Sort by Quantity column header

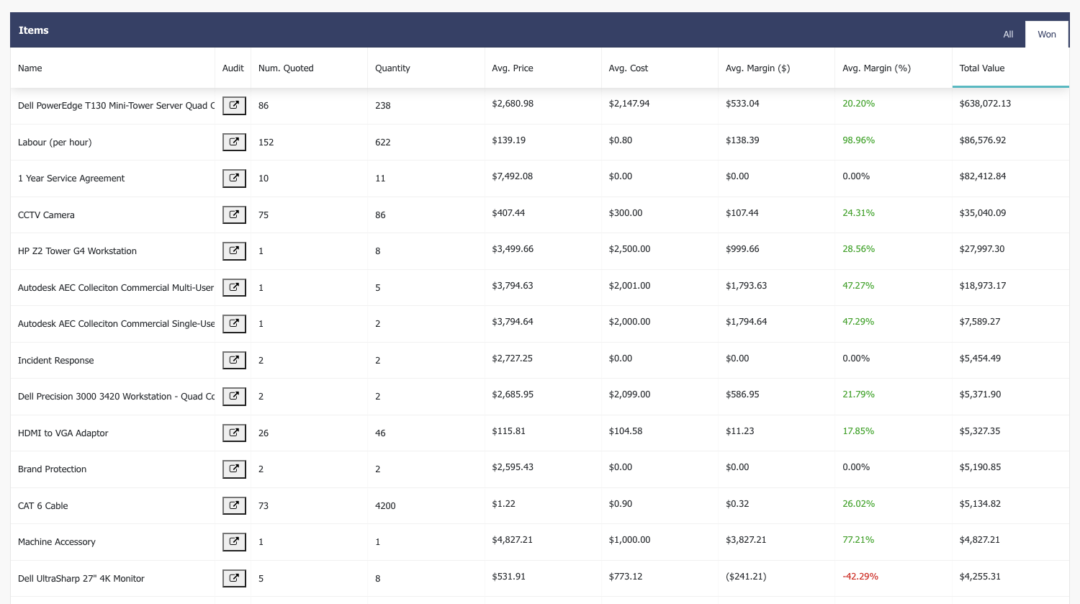point(393,68)
